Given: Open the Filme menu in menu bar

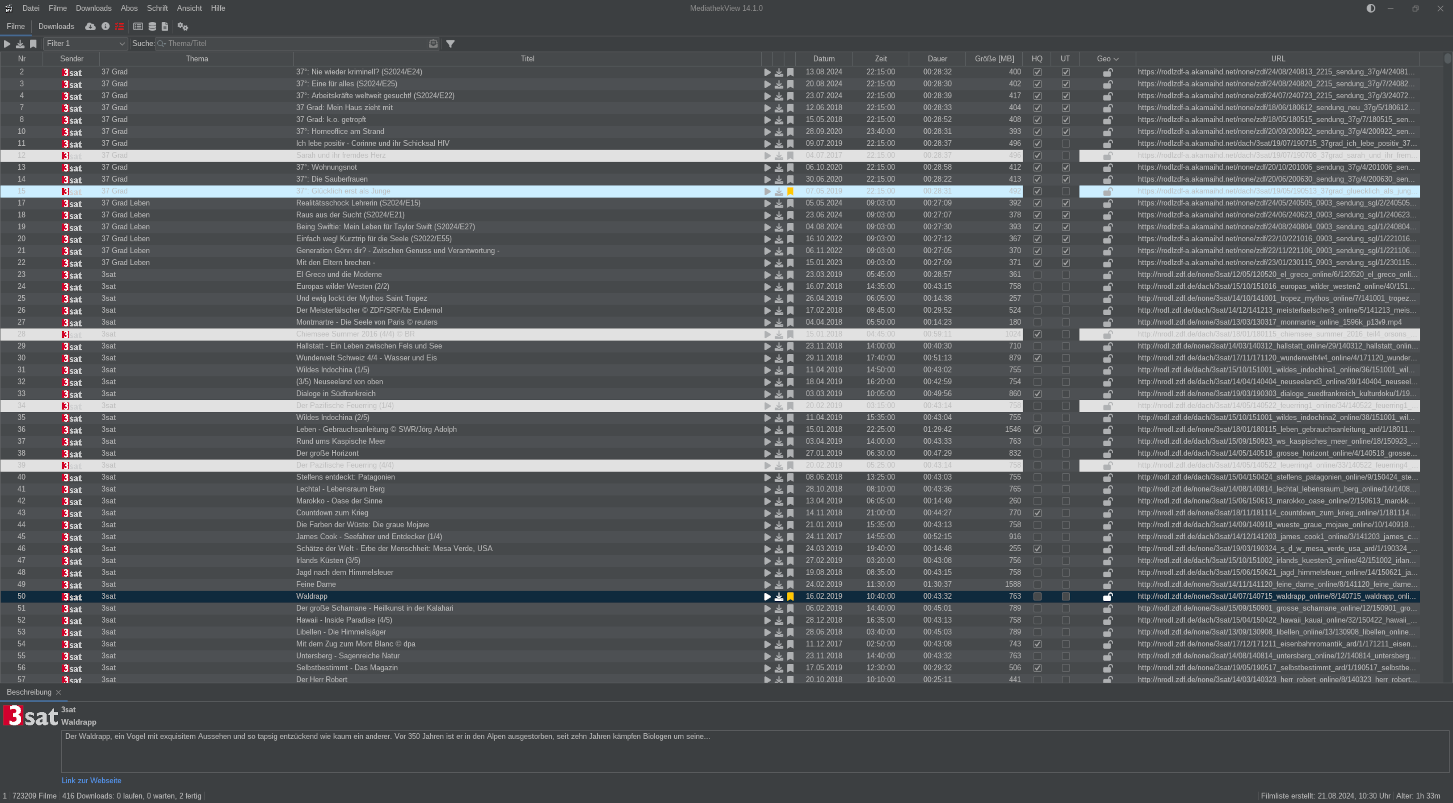Looking at the screenshot, I should 57,8.
